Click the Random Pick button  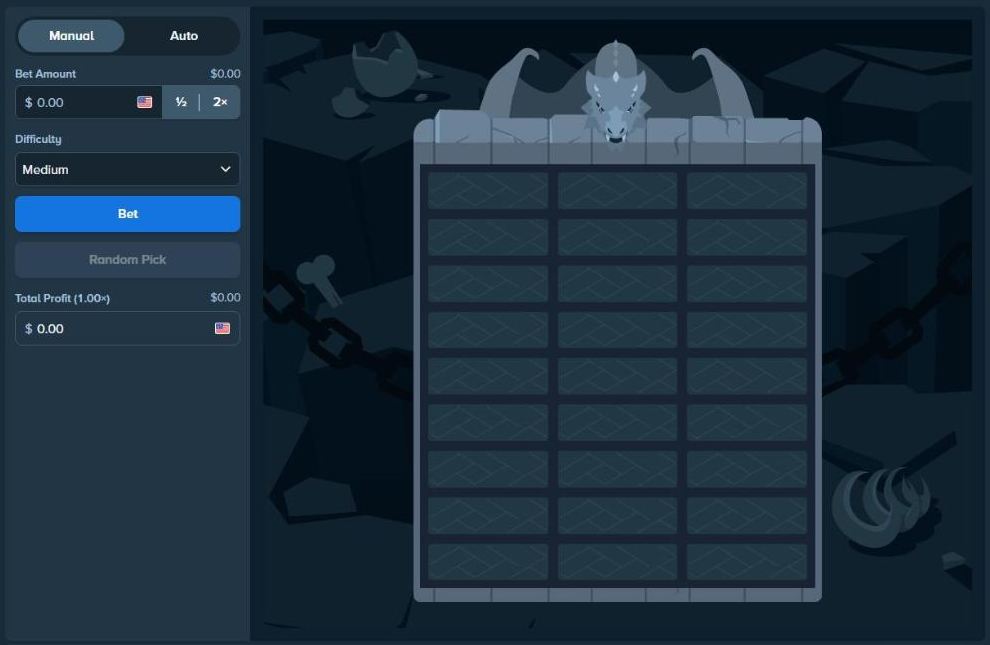[128, 259]
